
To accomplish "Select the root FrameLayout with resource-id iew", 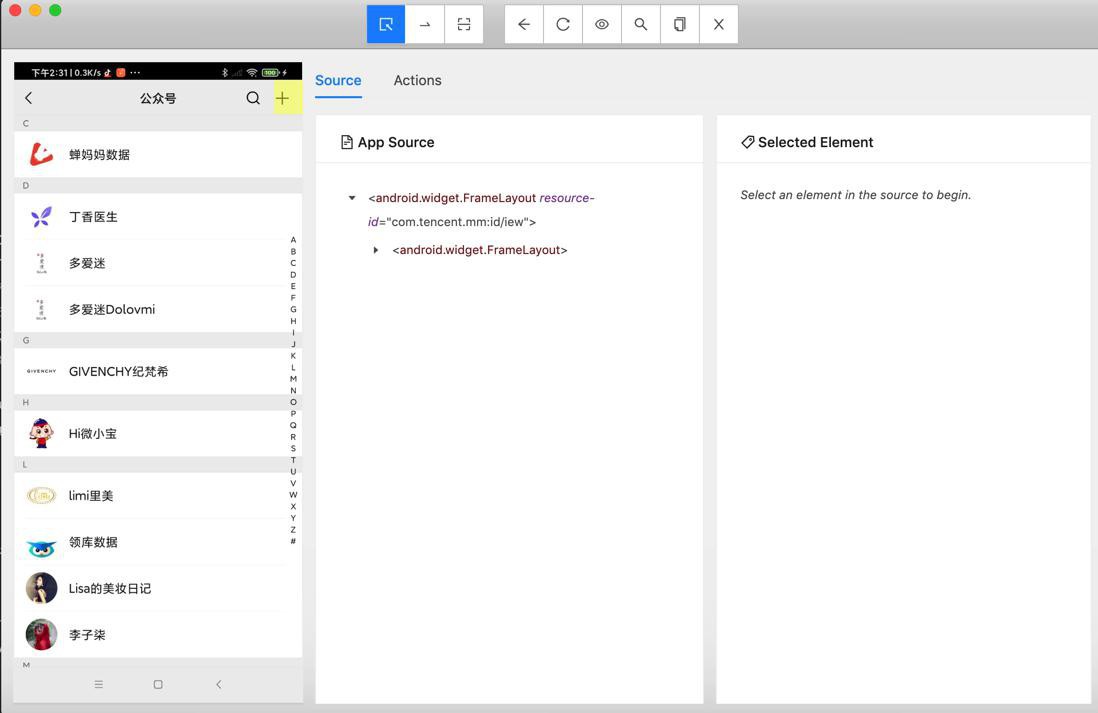I will pyautogui.click(x=481, y=210).
